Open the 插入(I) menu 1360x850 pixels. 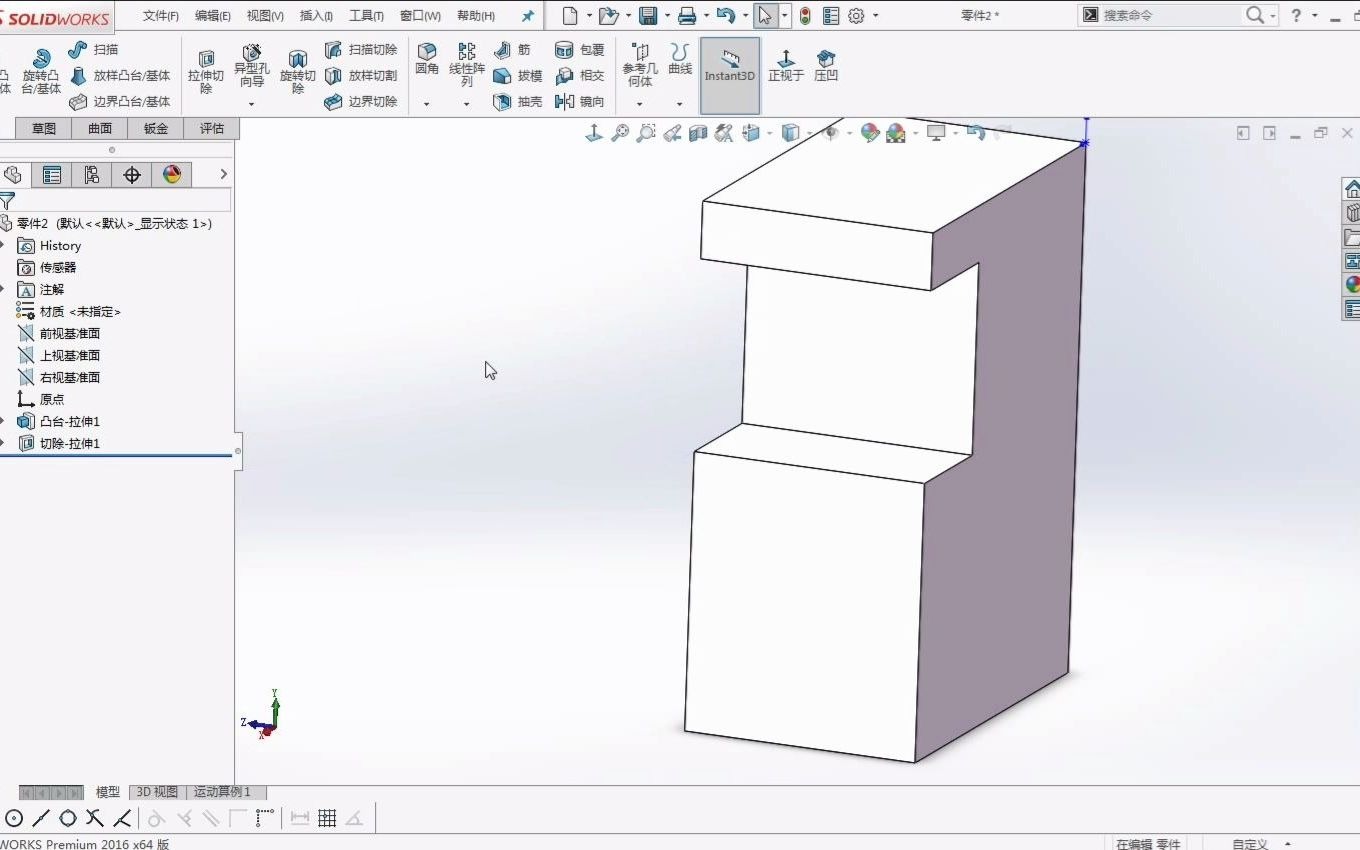pyautogui.click(x=316, y=16)
